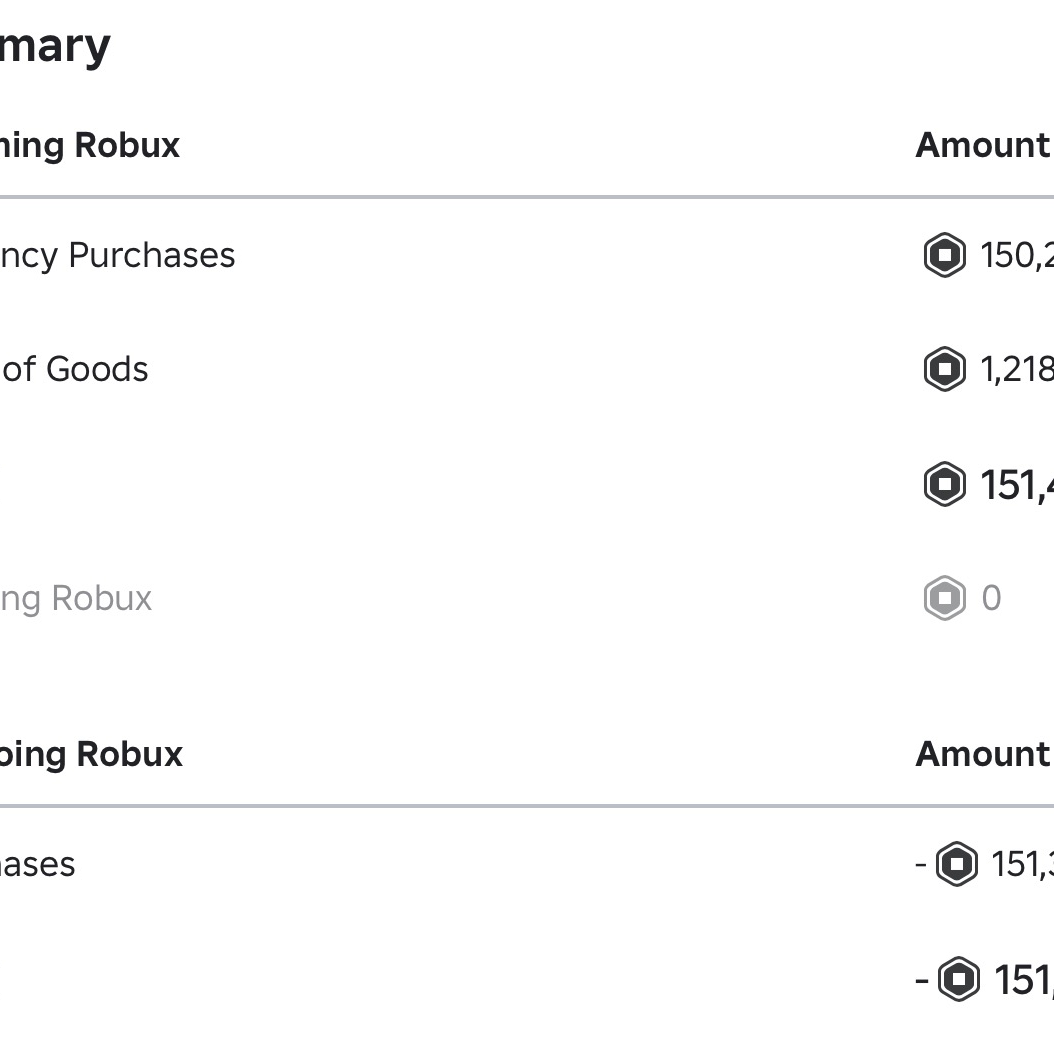
Task: Click the 1,218 Sale of Goods amount
Action: click(x=1017, y=370)
